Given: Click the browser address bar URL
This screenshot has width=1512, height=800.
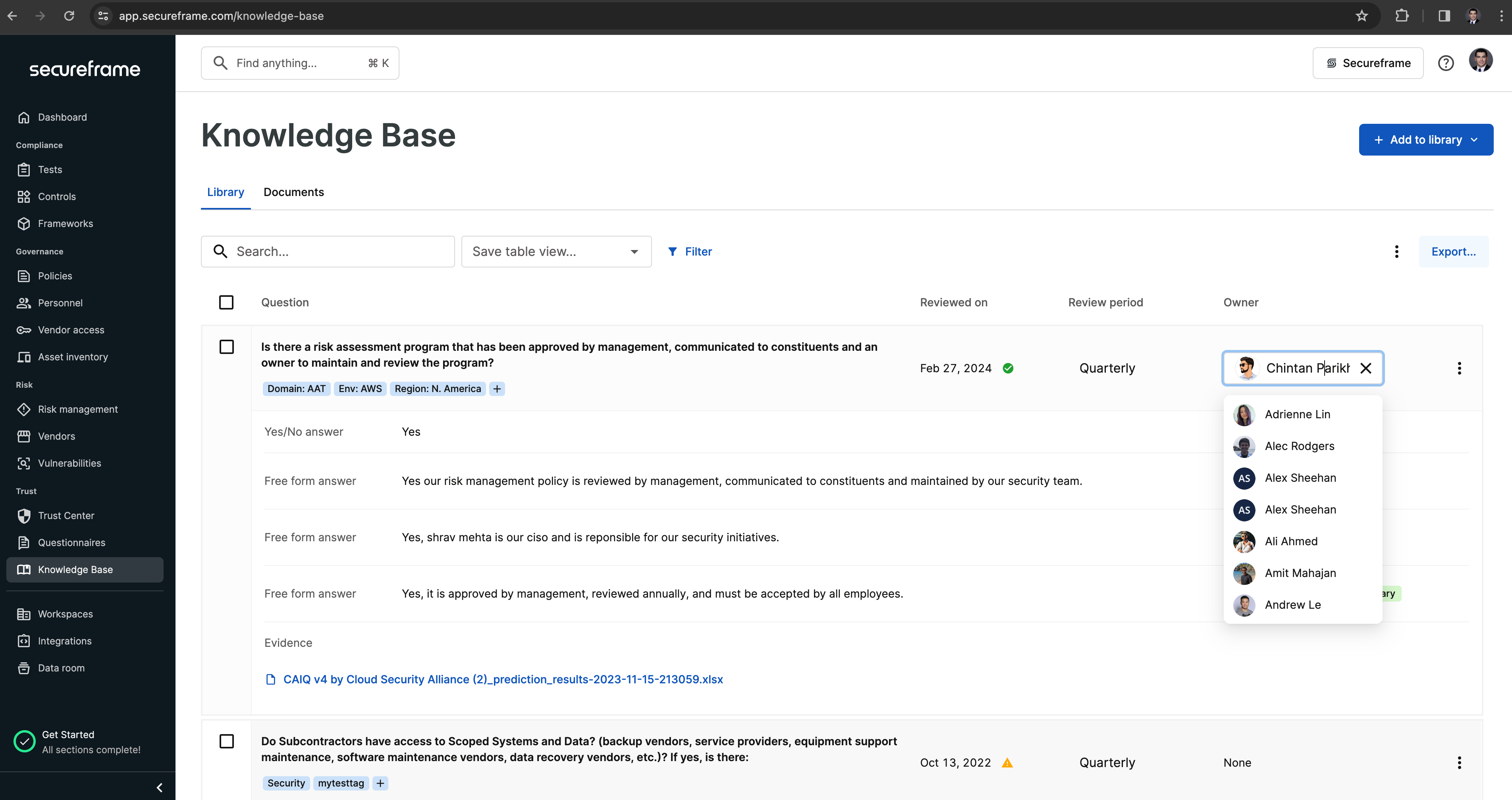Looking at the screenshot, I should (221, 16).
